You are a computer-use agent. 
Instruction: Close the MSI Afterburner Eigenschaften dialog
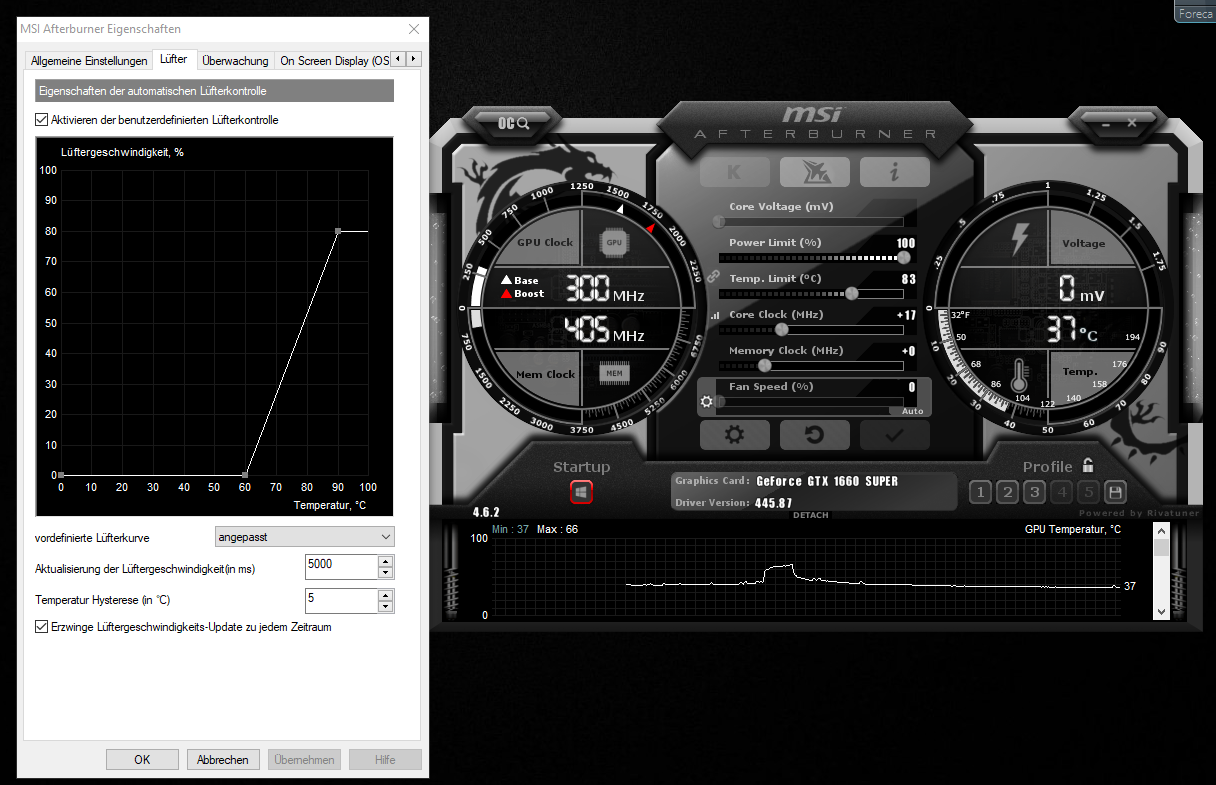coord(414,29)
